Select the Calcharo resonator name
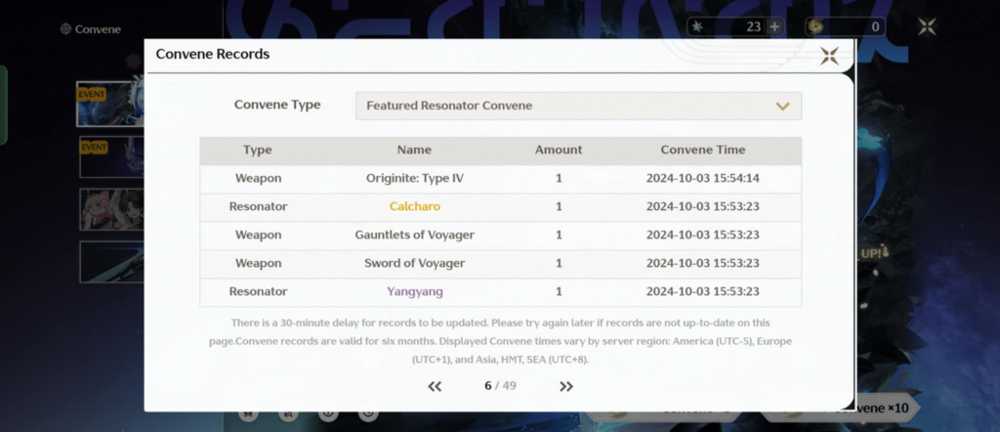This screenshot has height=432, width=1000. (x=415, y=206)
